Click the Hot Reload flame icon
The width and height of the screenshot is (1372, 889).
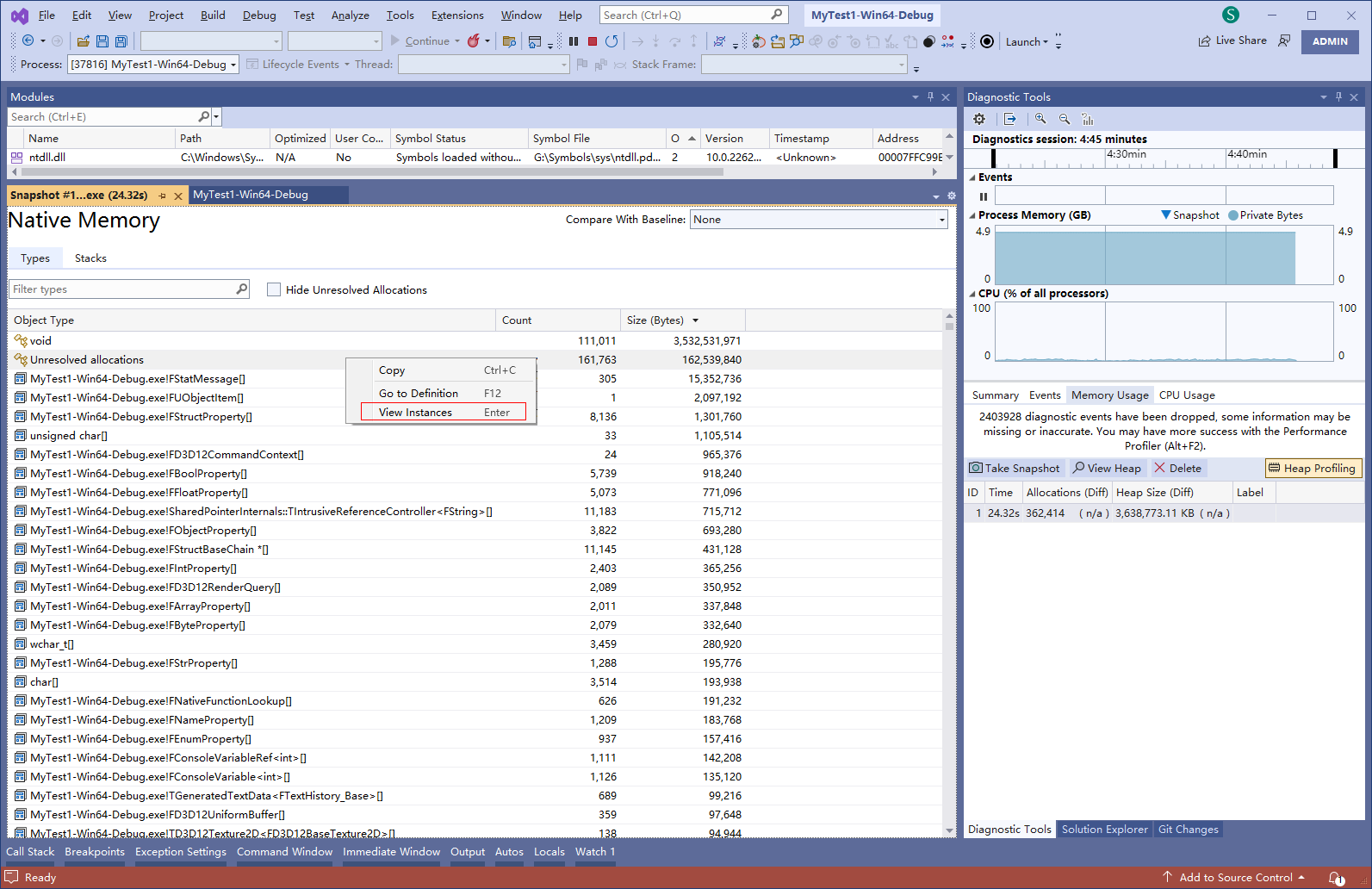[473, 40]
